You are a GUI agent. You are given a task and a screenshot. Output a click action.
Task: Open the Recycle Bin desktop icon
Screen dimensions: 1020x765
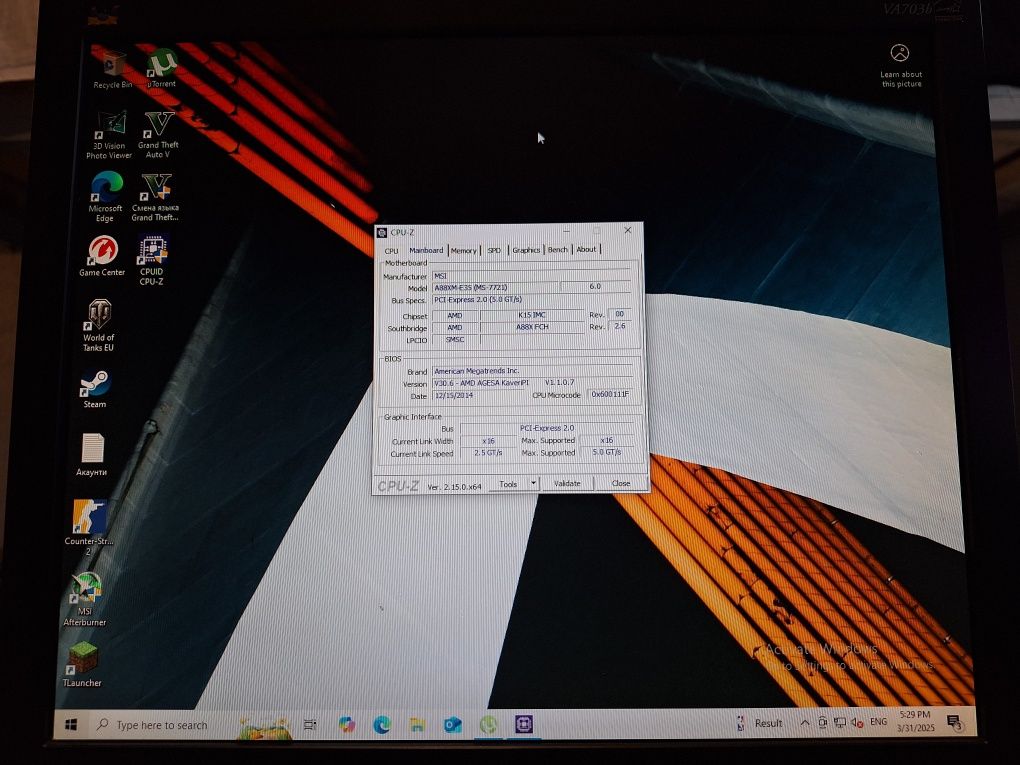coord(112,68)
